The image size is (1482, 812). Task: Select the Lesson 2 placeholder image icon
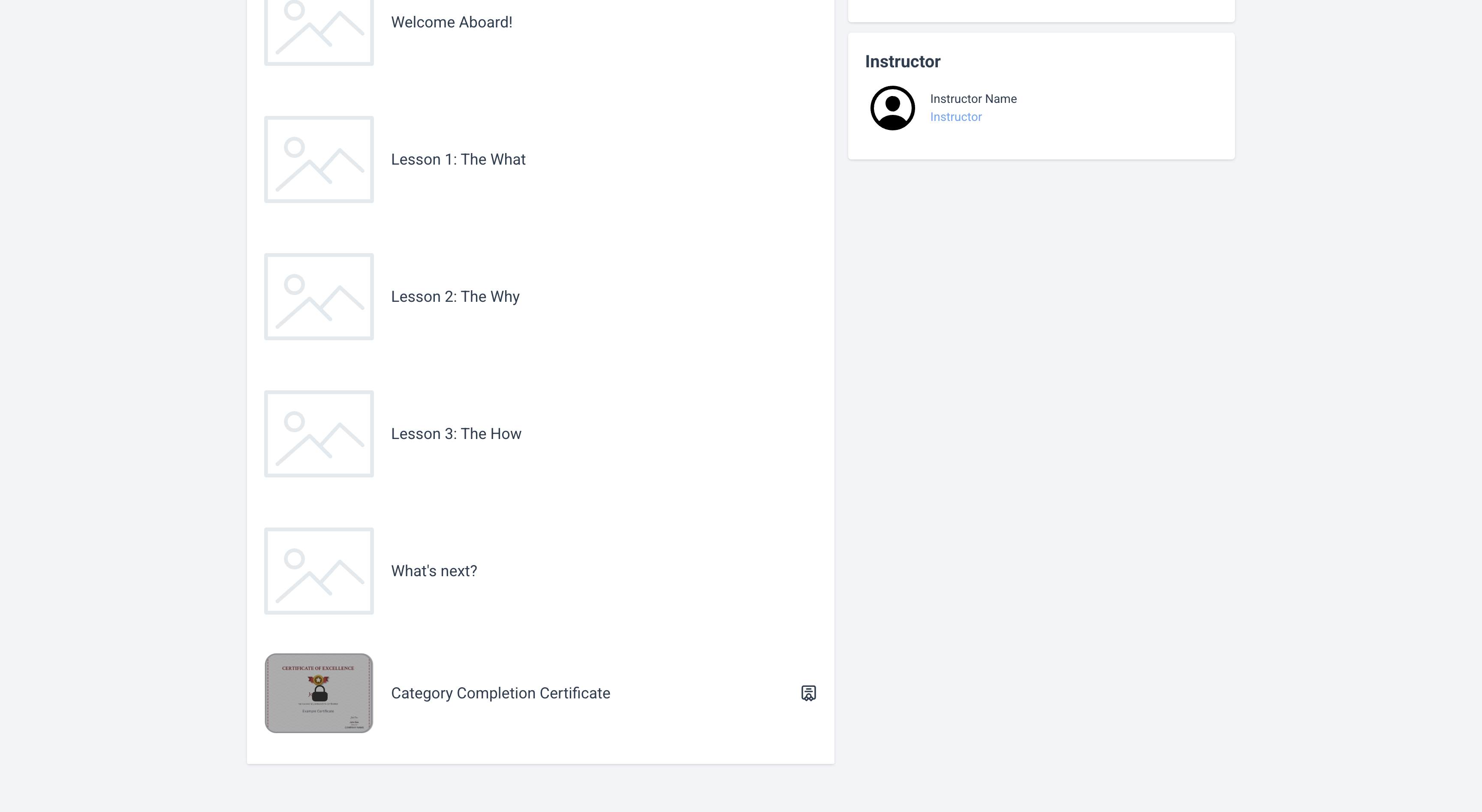[319, 297]
